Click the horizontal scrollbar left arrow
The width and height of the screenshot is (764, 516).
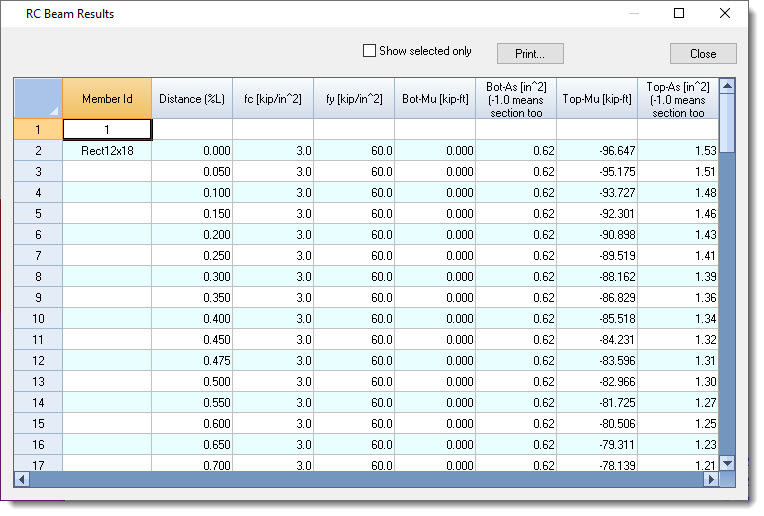tap(21, 480)
